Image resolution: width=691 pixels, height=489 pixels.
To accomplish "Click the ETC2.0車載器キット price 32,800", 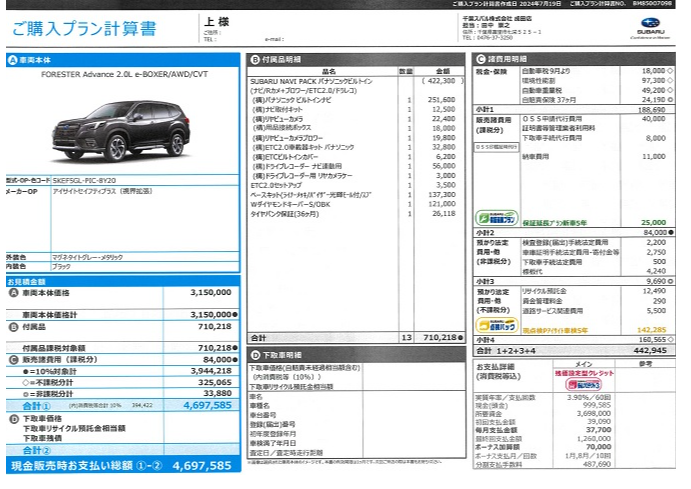I will (x=444, y=147).
